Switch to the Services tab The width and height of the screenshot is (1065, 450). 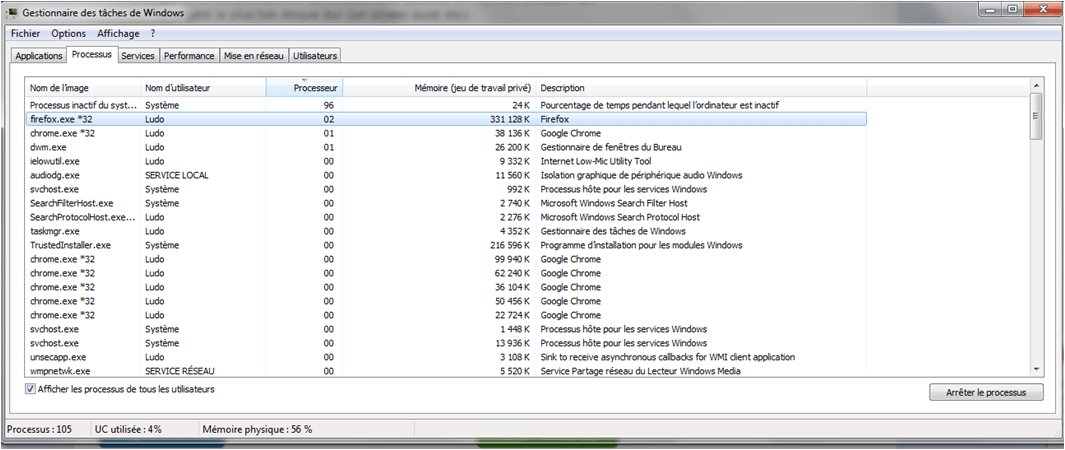click(x=137, y=56)
